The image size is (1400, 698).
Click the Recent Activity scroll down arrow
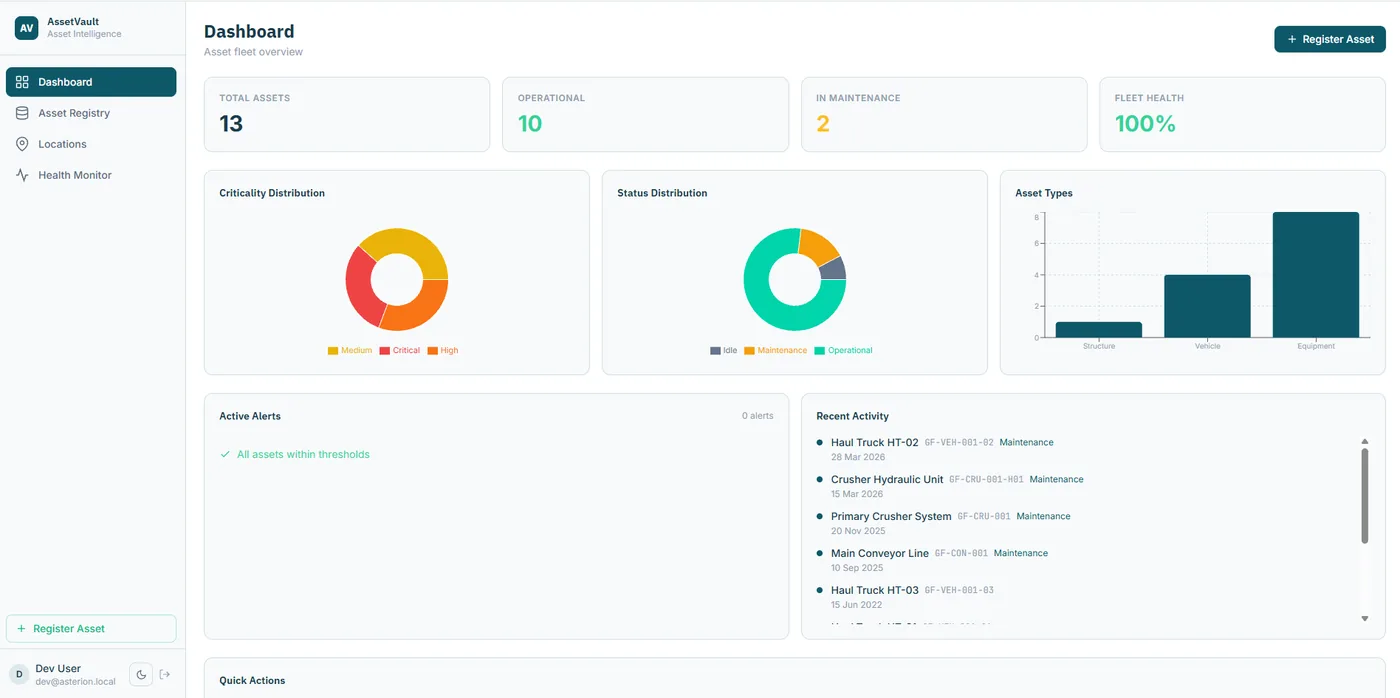pyautogui.click(x=1365, y=619)
